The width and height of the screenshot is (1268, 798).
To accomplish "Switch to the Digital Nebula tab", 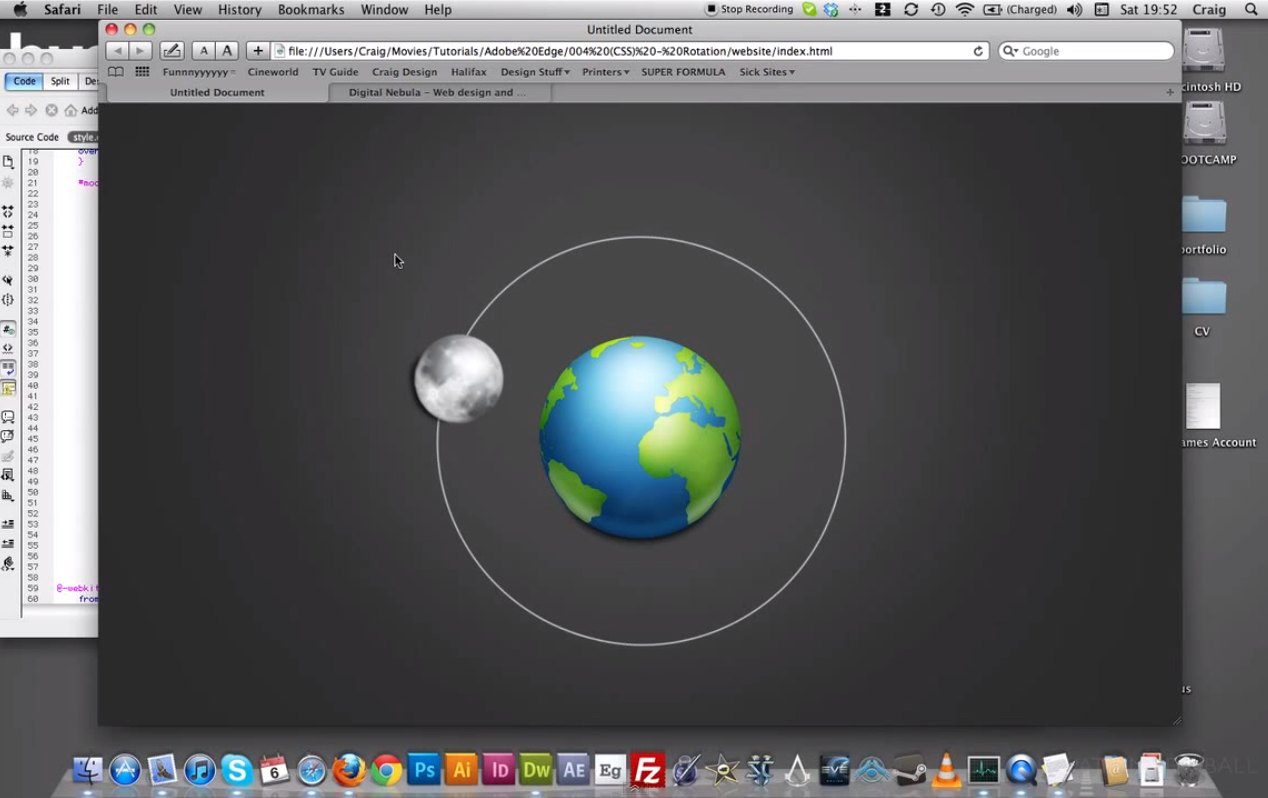I will pyautogui.click(x=437, y=92).
